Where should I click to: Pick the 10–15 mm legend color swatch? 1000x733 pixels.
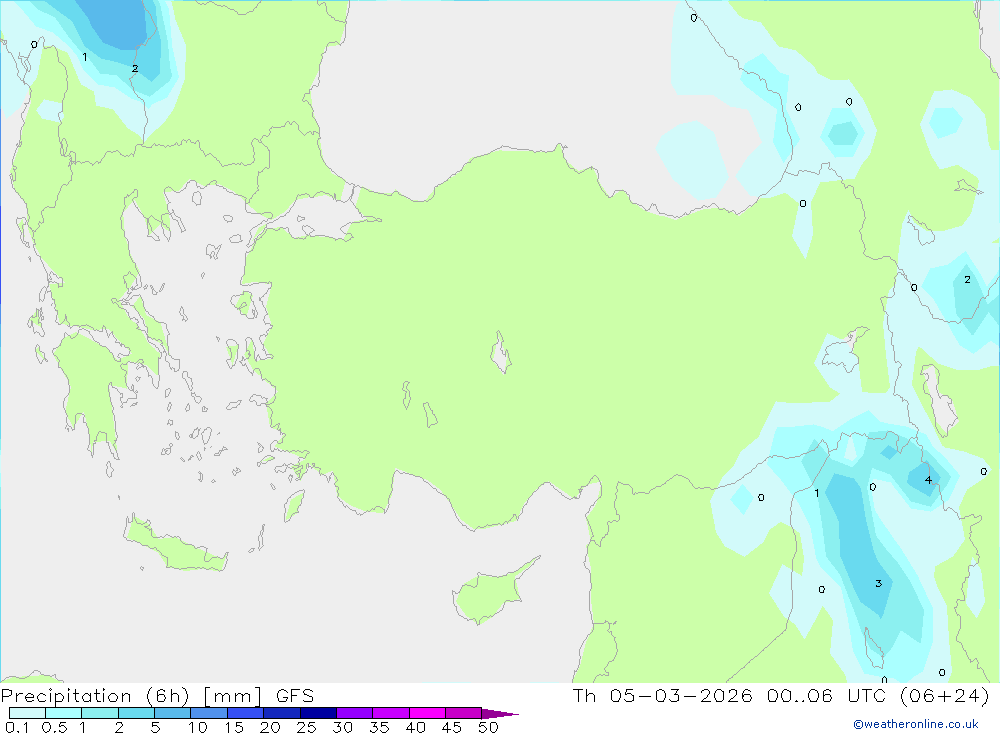tap(209, 713)
